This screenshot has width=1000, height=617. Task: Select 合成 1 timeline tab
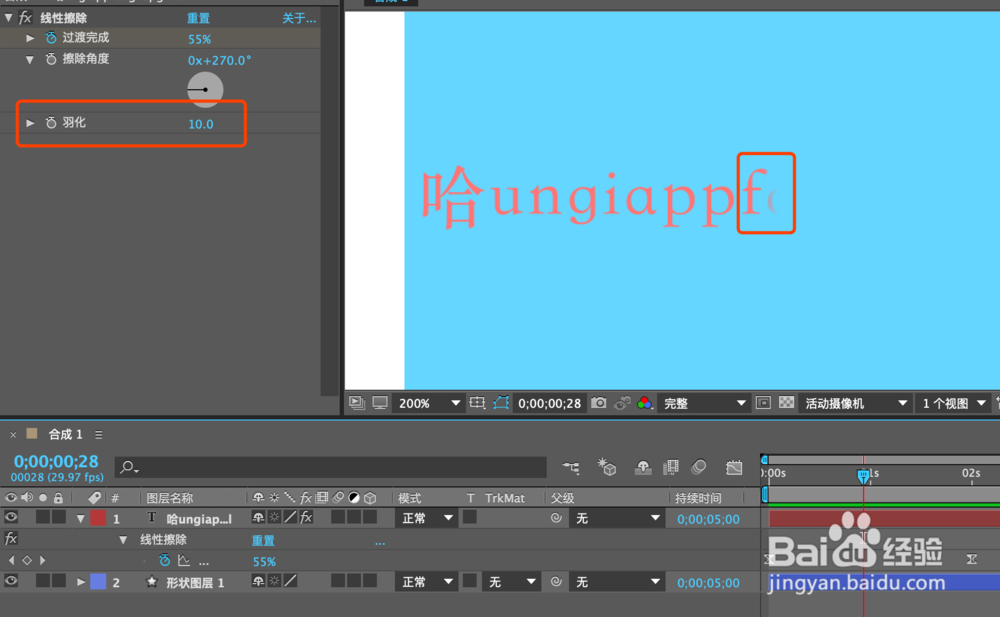click(66, 435)
